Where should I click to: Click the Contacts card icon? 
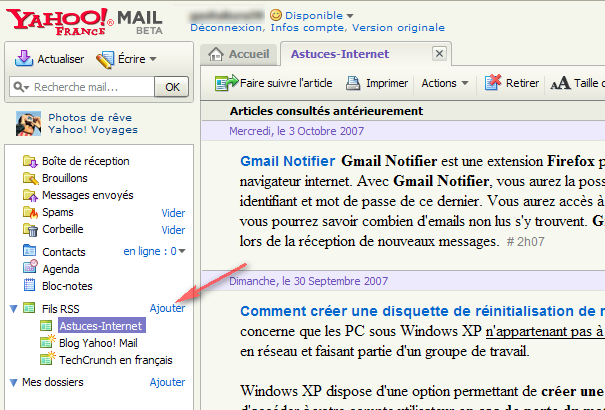coord(30,251)
